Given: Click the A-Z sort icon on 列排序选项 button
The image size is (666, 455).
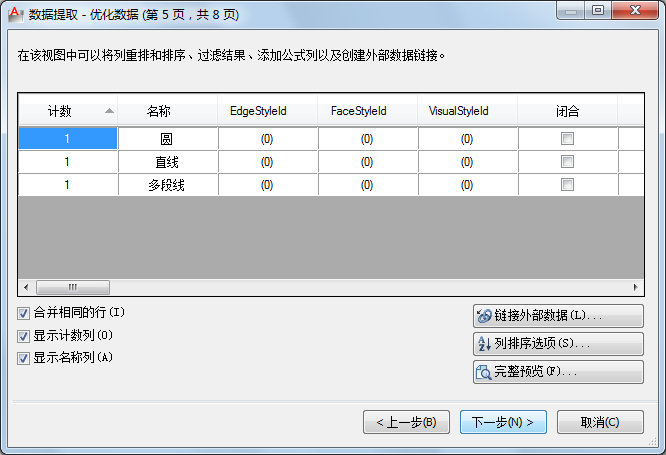Looking at the screenshot, I should 484,344.
